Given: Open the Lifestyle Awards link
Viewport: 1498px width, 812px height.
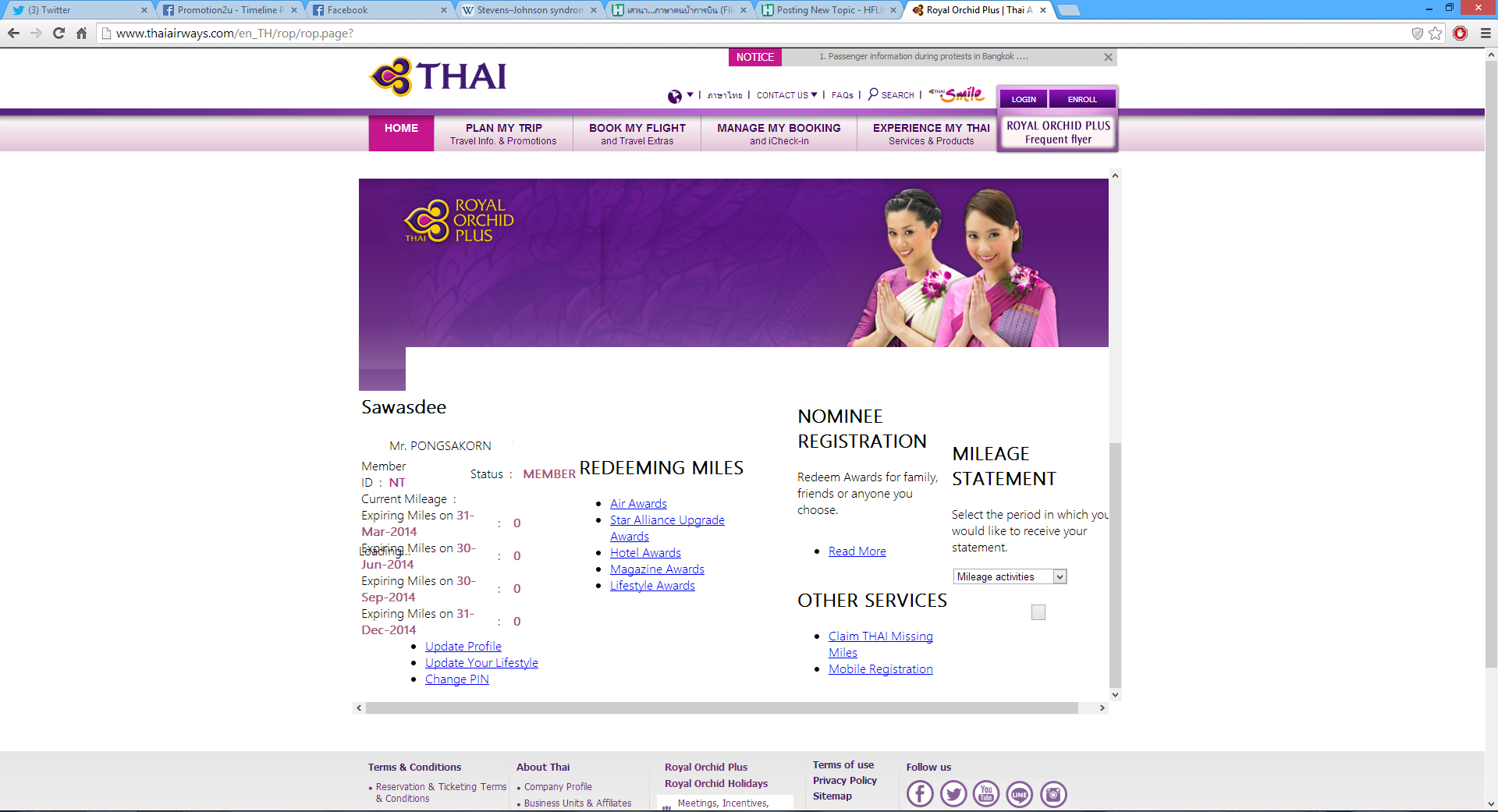Looking at the screenshot, I should tap(652, 586).
